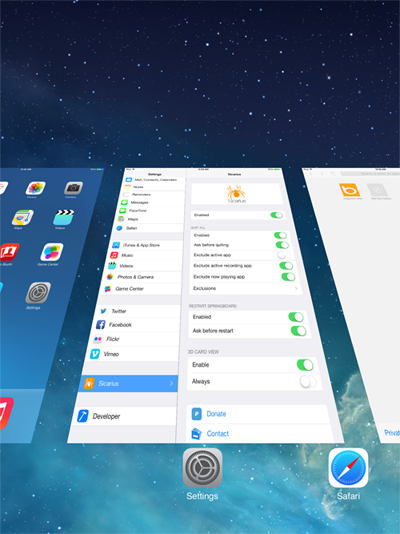The width and height of the screenshot is (400, 534).
Task: Toggle Enabled switch under Quit All
Action: pos(280,235)
